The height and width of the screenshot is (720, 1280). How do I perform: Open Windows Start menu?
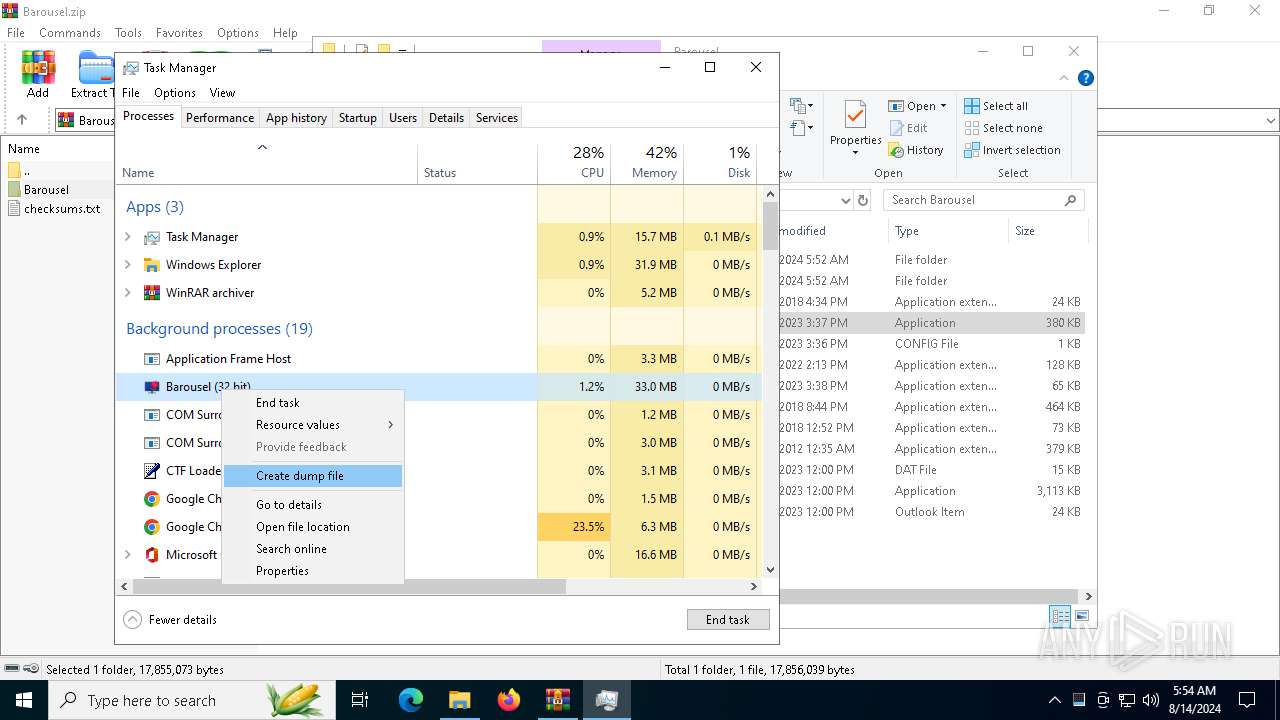coord(24,700)
